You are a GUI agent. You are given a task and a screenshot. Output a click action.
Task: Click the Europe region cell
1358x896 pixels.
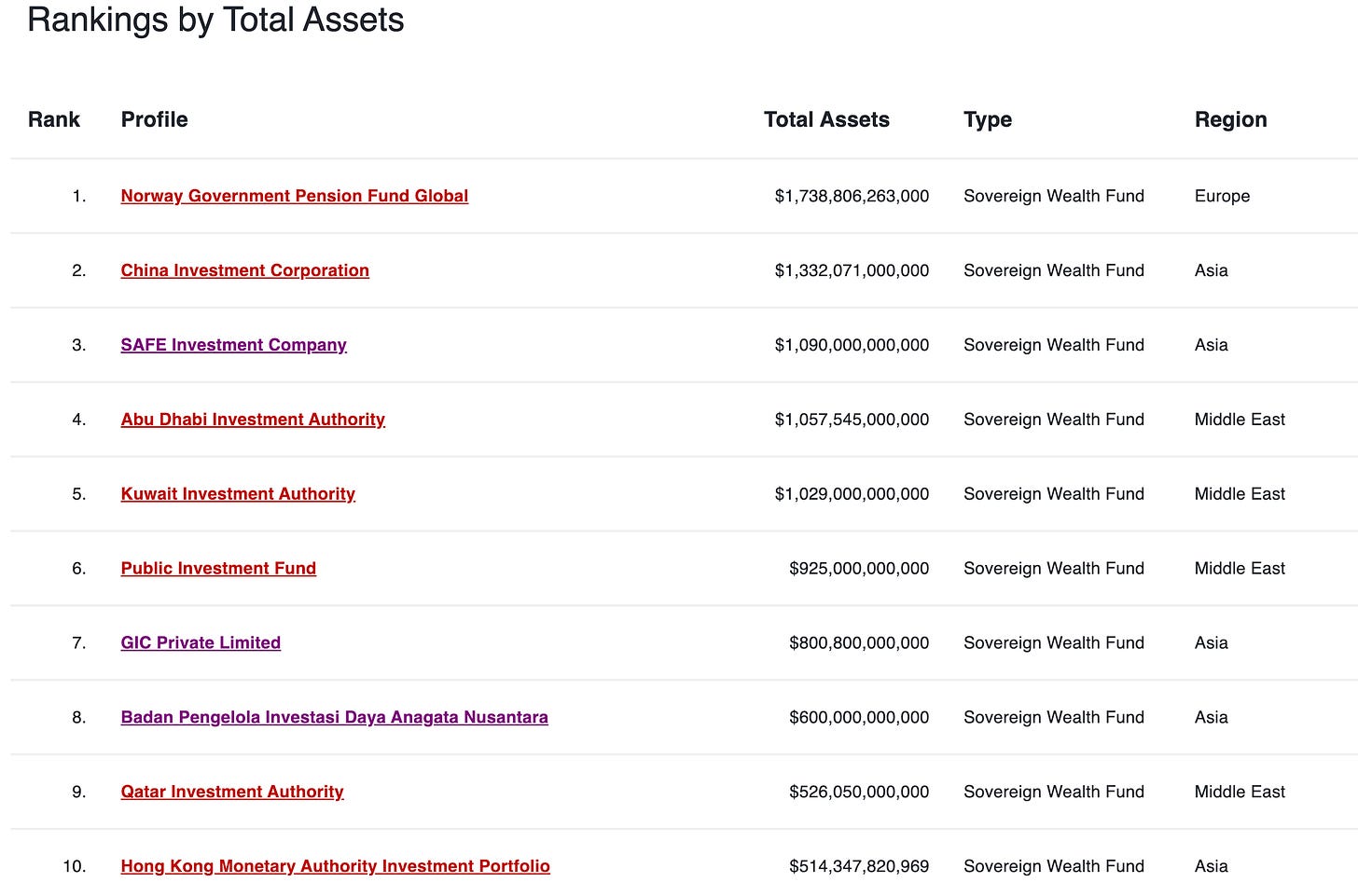[x=1222, y=196]
